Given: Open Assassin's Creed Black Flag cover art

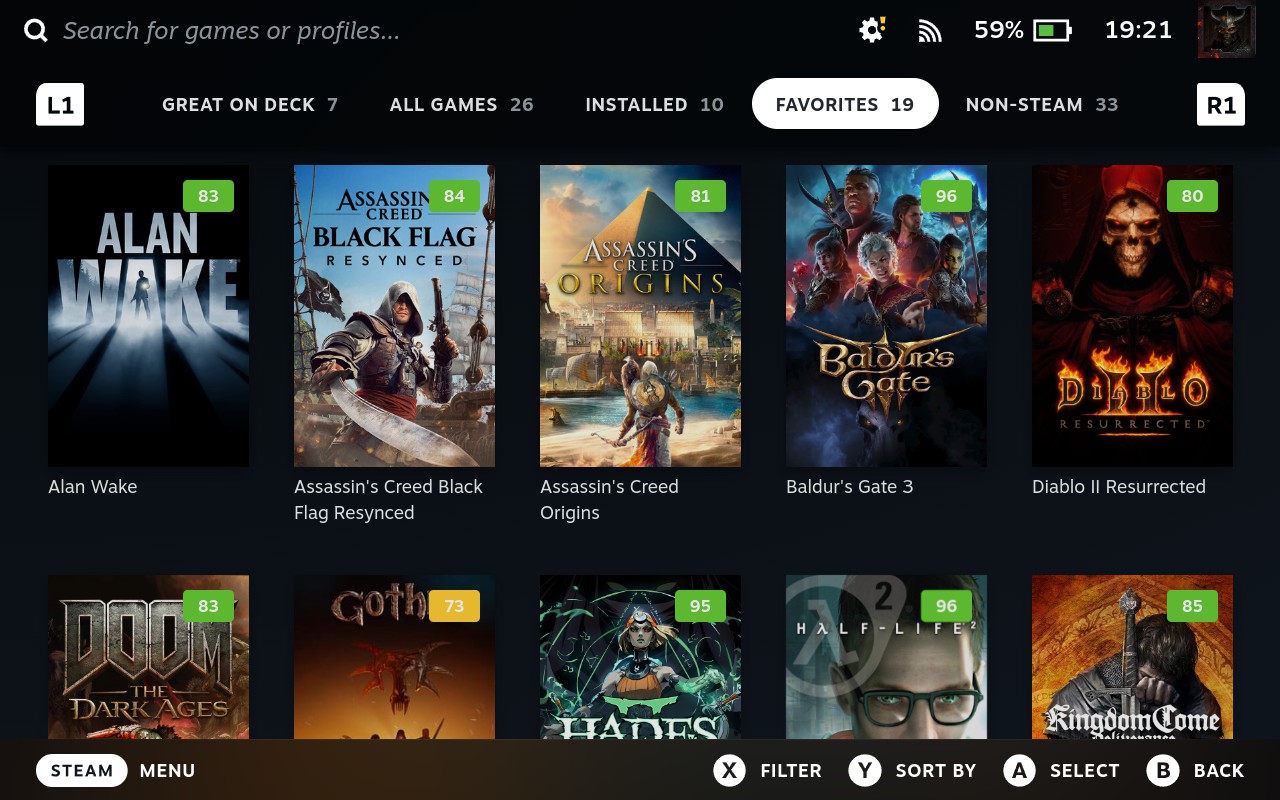Looking at the screenshot, I should pos(394,316).
